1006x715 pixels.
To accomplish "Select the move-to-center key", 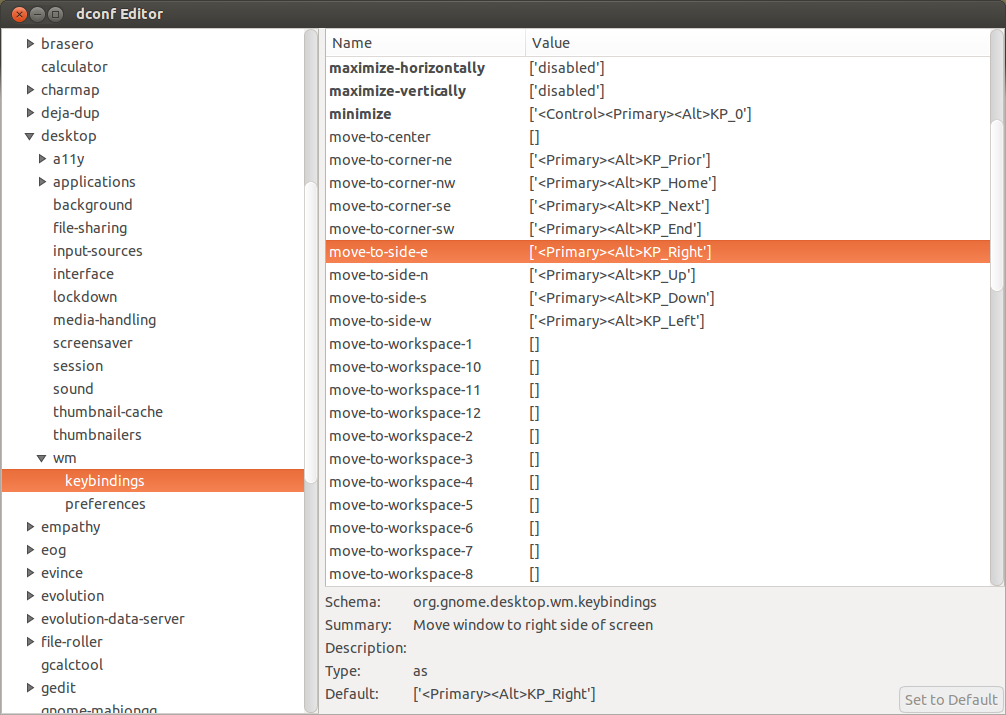I will point(658,137).
